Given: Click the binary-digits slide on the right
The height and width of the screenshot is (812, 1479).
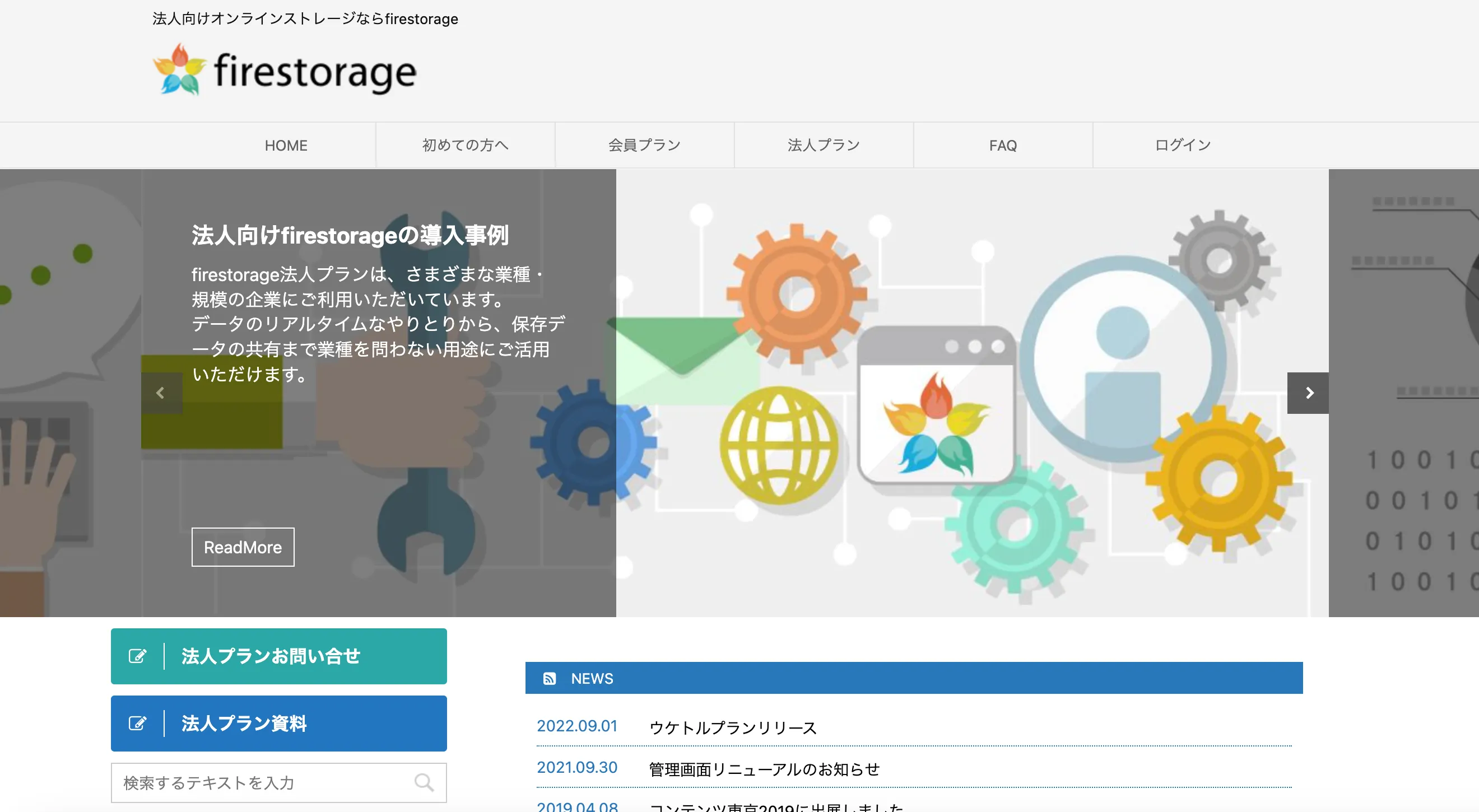Looking at the screenshot, I should point(1404,393).
